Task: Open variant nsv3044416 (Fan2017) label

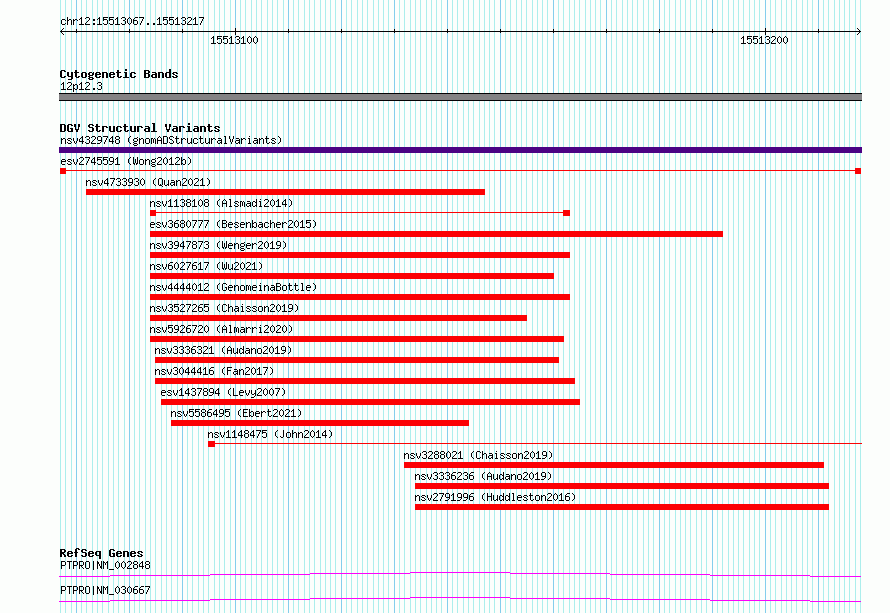Action: click(x=215, y=371)
